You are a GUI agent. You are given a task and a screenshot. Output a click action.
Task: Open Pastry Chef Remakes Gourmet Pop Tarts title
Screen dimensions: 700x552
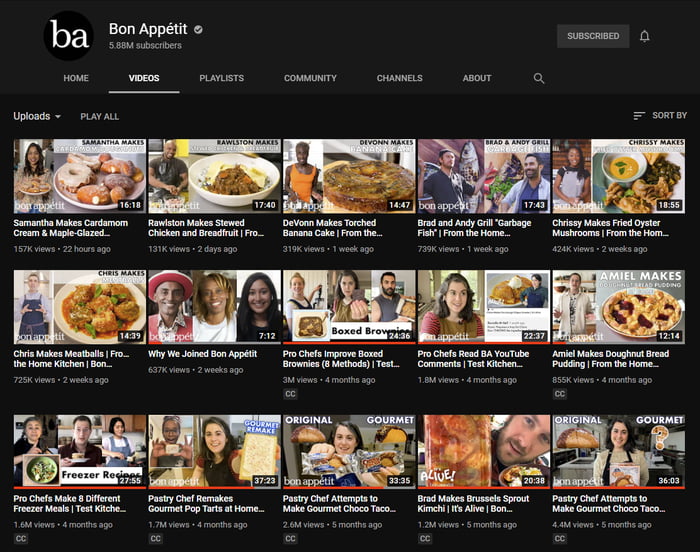pyautogui.click(x=206, y=503)
